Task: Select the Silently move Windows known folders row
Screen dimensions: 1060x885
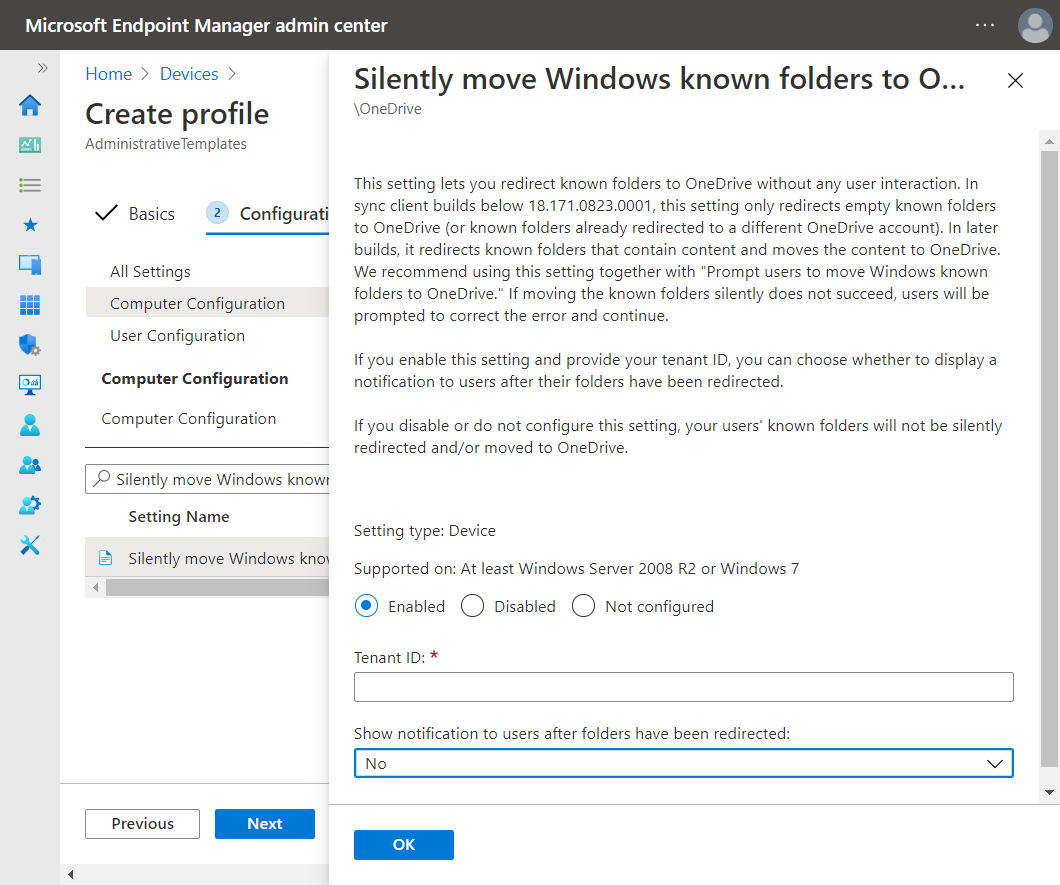Action: tap(207, 558)
